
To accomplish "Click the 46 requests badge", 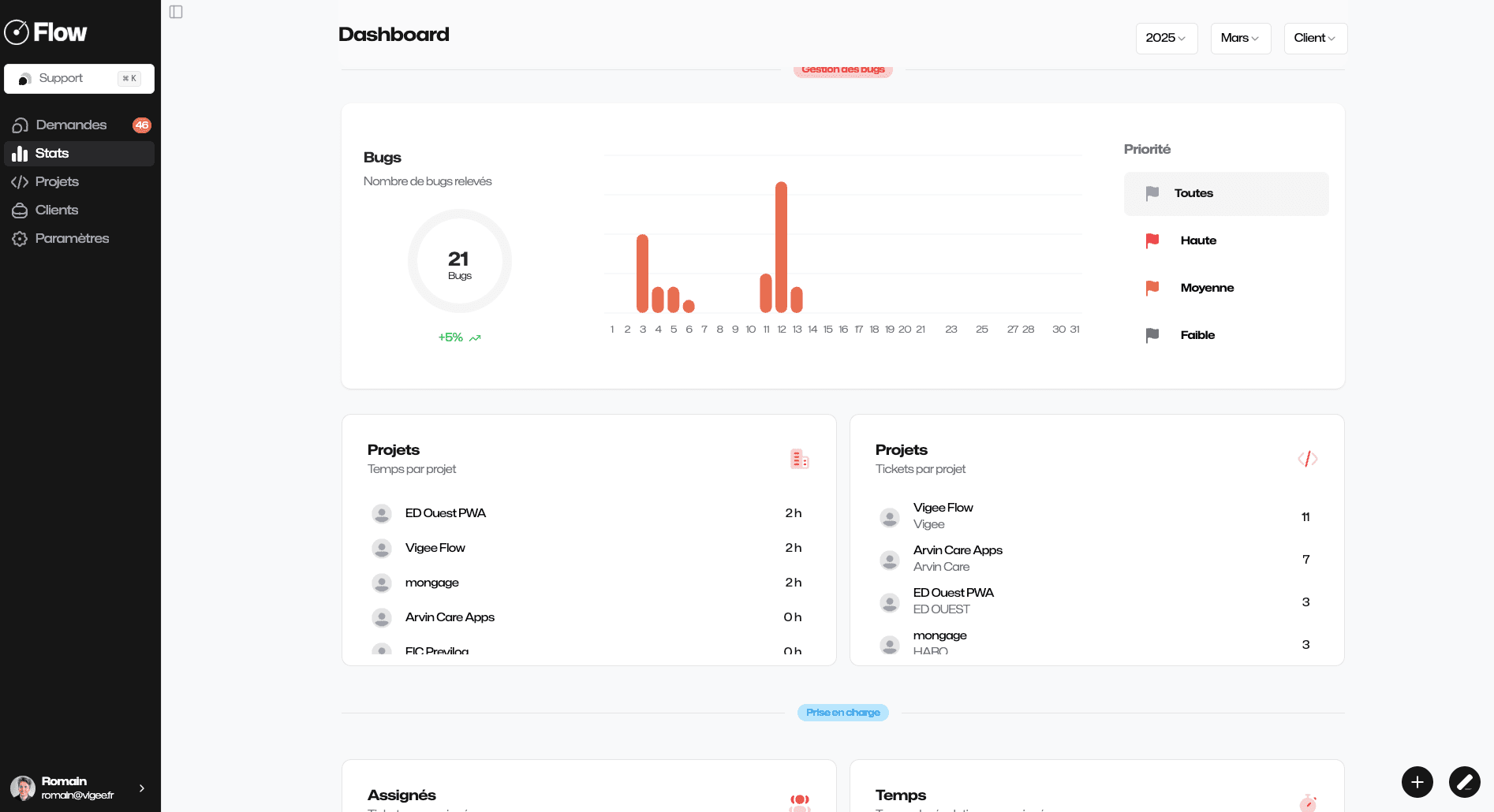I will (142, 125).
